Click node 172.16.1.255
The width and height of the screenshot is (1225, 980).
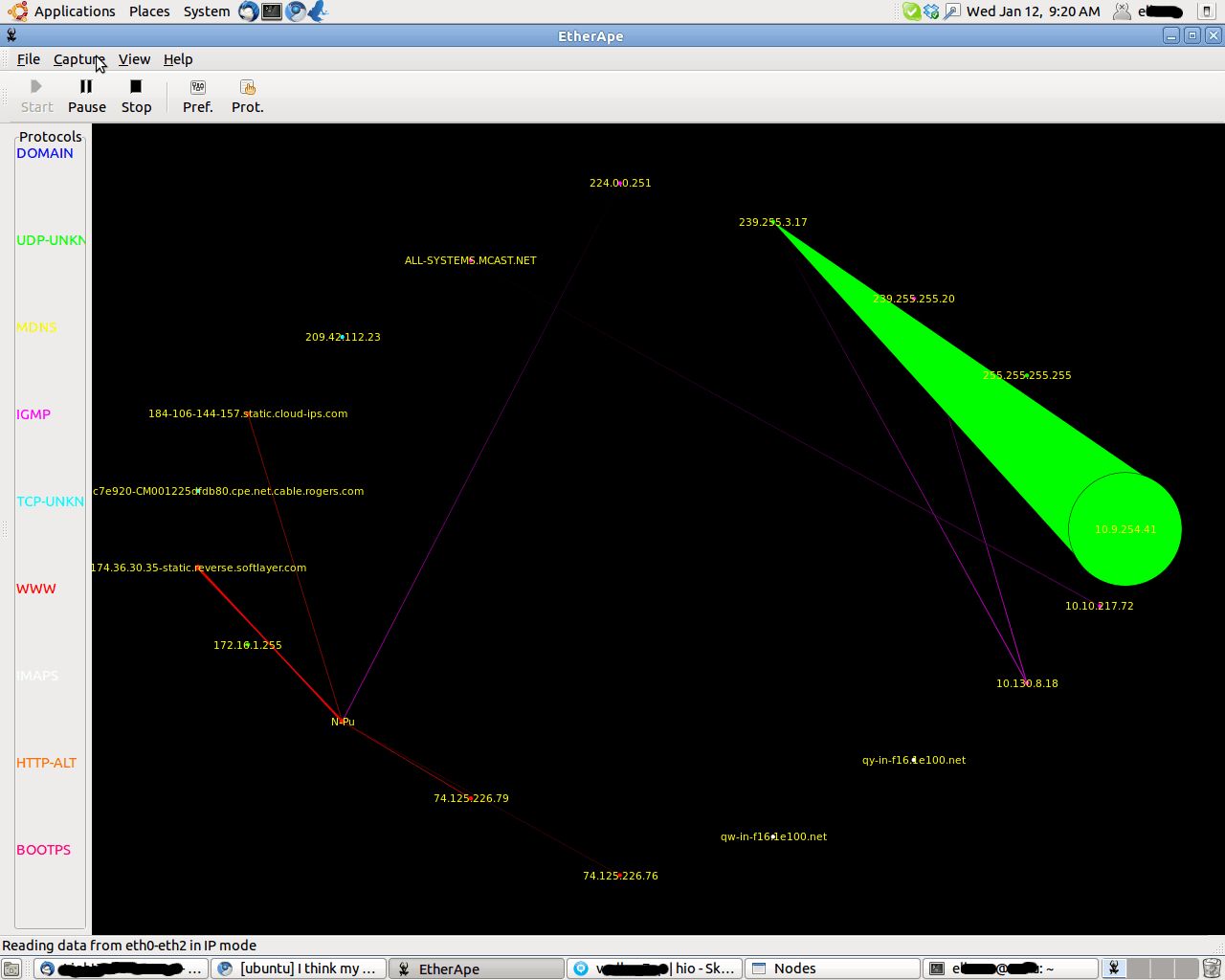coord(248,645)
